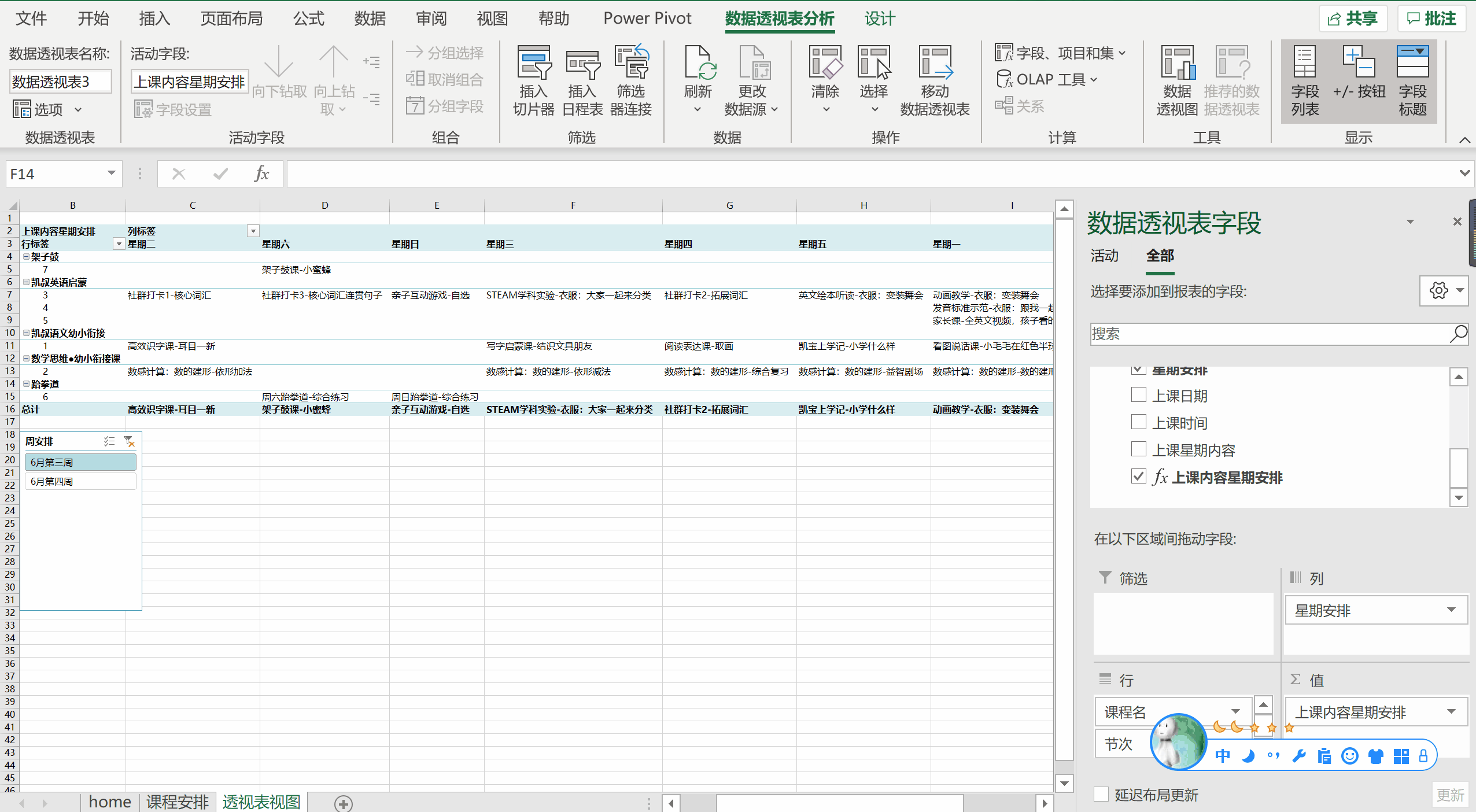This screenshot has width=1476, height=812.
Task: Collapse the 架子鼓 row group
Action: tap(26, 257)
